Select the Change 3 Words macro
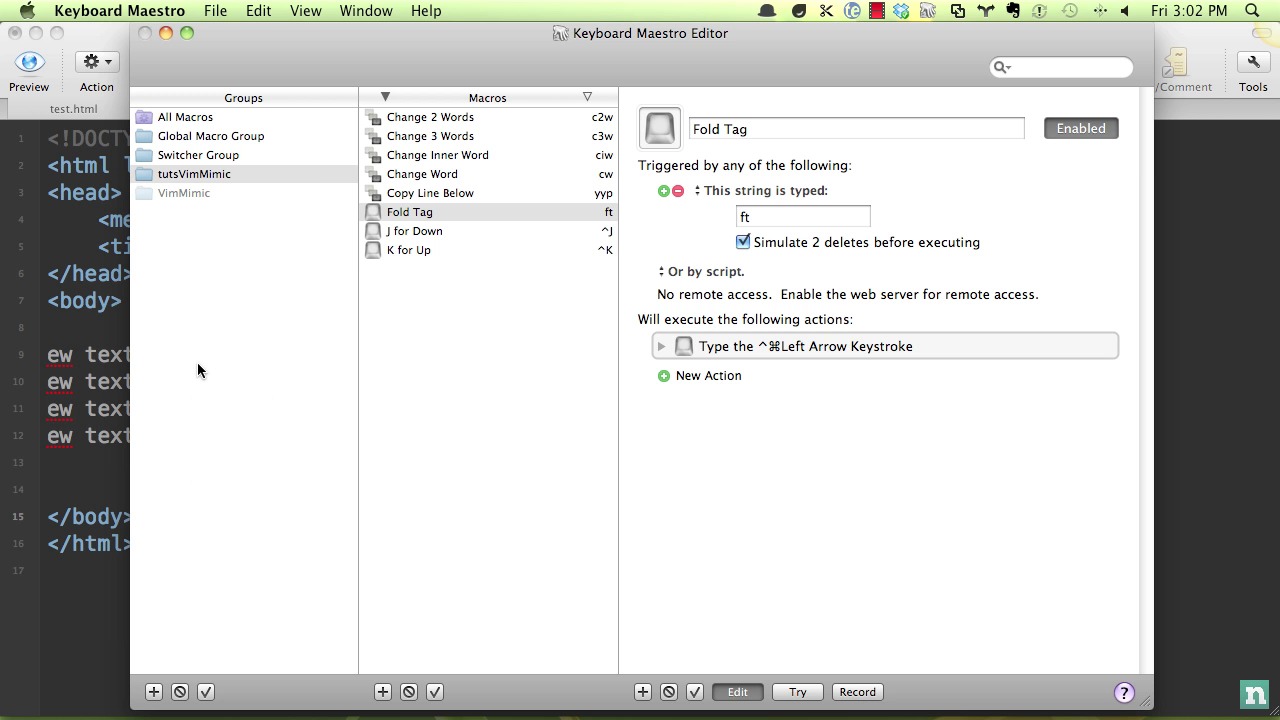Image resolution: width=1280 pixels, height=720 pixels. (488, 136)
